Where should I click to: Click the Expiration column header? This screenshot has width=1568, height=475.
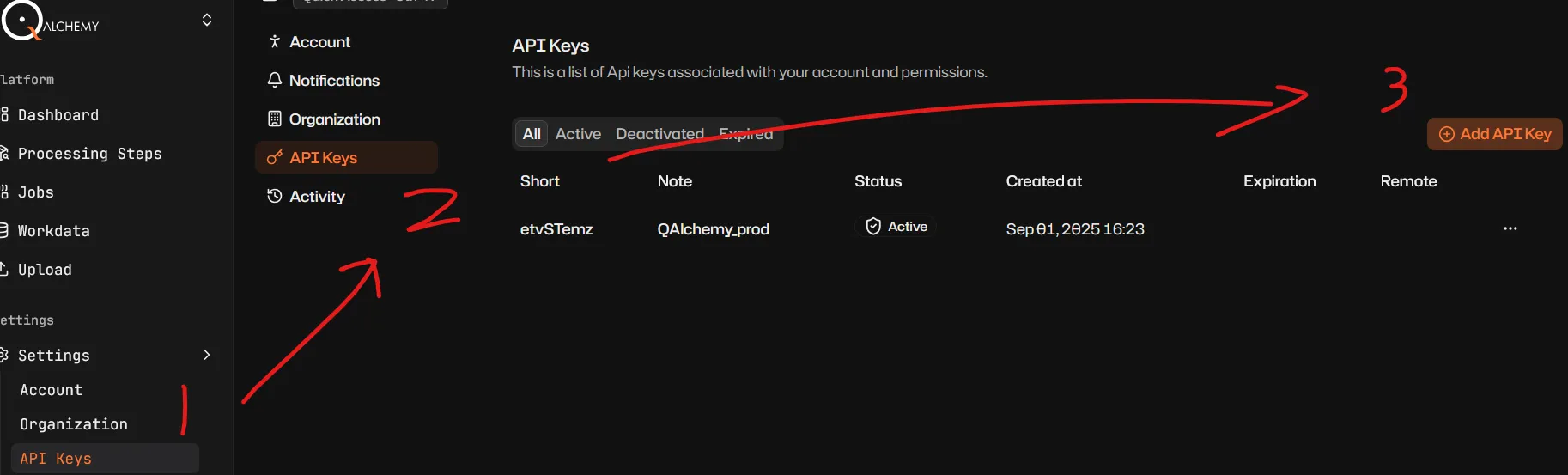coord(1279,181)
